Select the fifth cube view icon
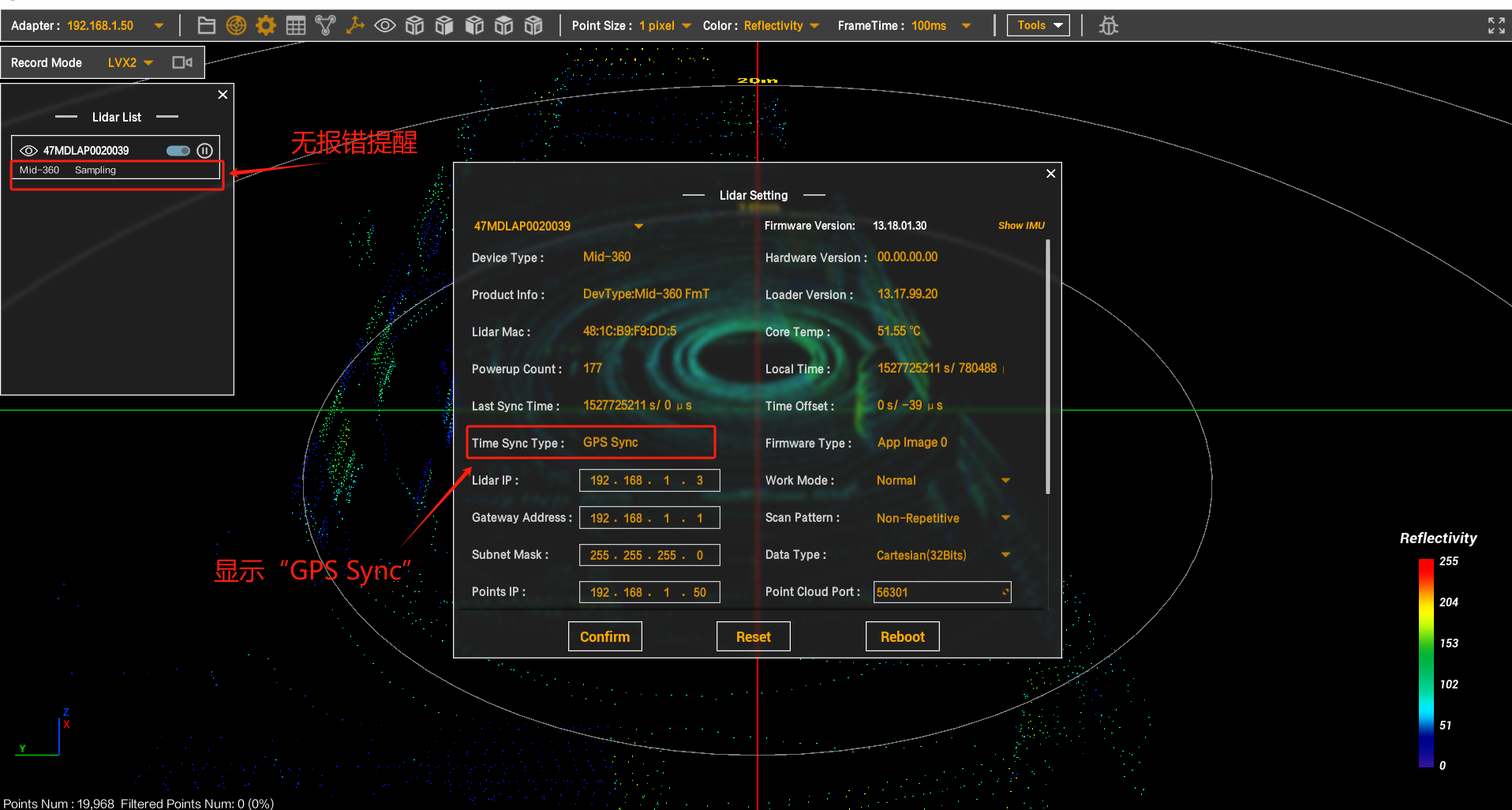1512x810 pixels. (x=533, y=25)
